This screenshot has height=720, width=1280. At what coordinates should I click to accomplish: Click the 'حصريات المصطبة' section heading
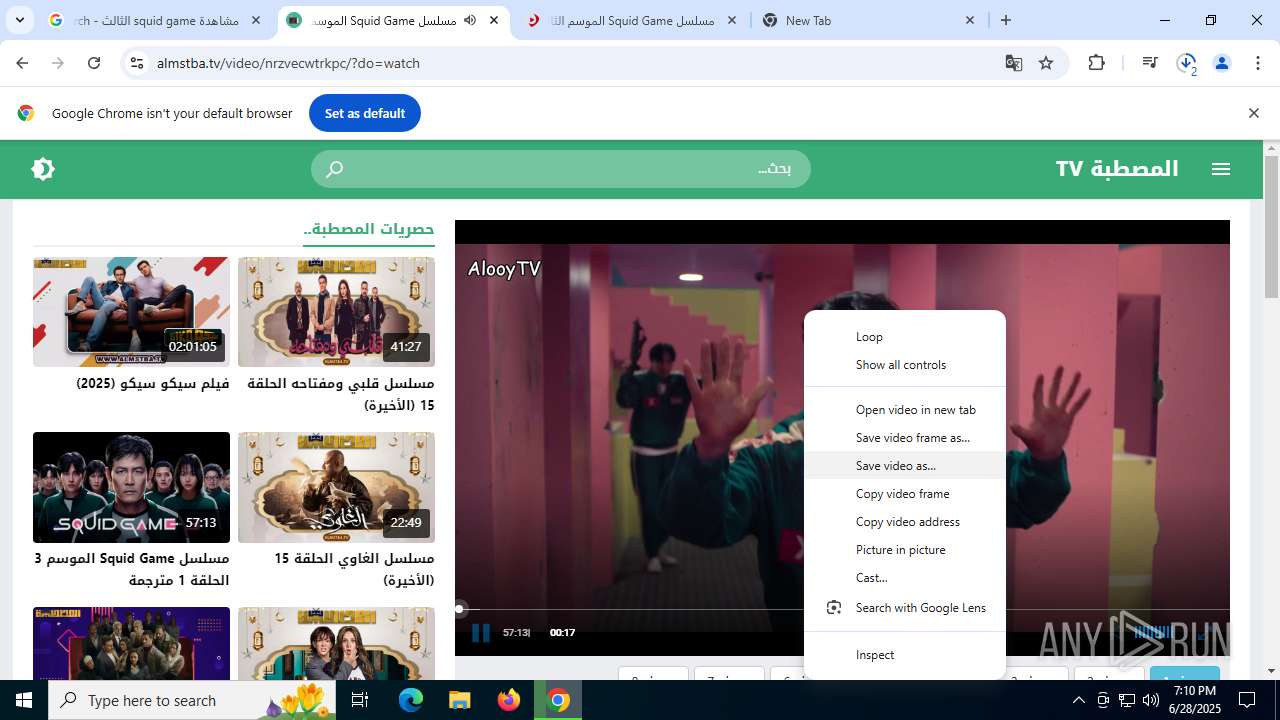point(369,230)
